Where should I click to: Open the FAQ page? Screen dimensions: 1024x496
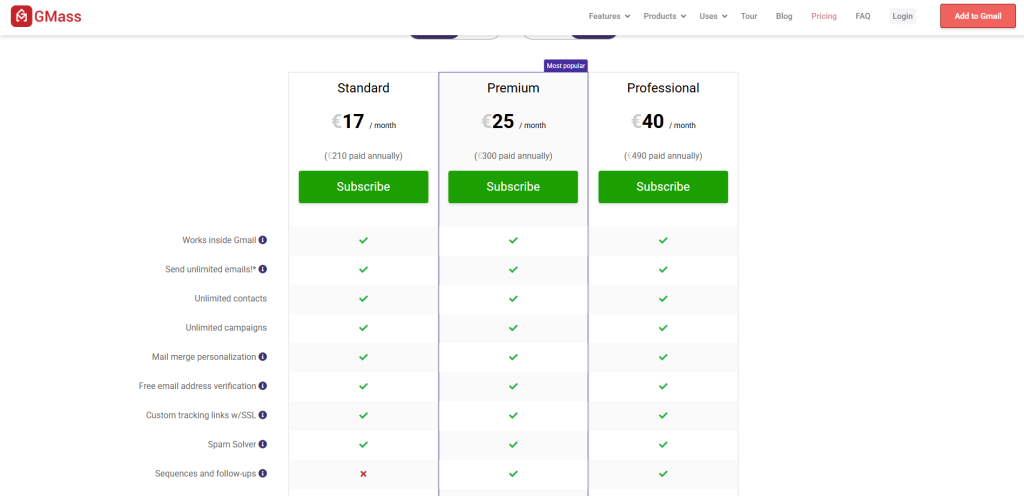click(x=863, y=16)
